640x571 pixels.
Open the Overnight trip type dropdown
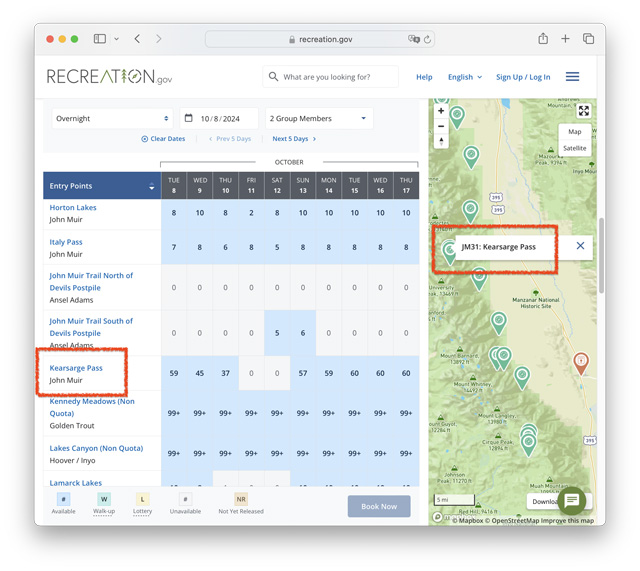click(x=112, y=118)
